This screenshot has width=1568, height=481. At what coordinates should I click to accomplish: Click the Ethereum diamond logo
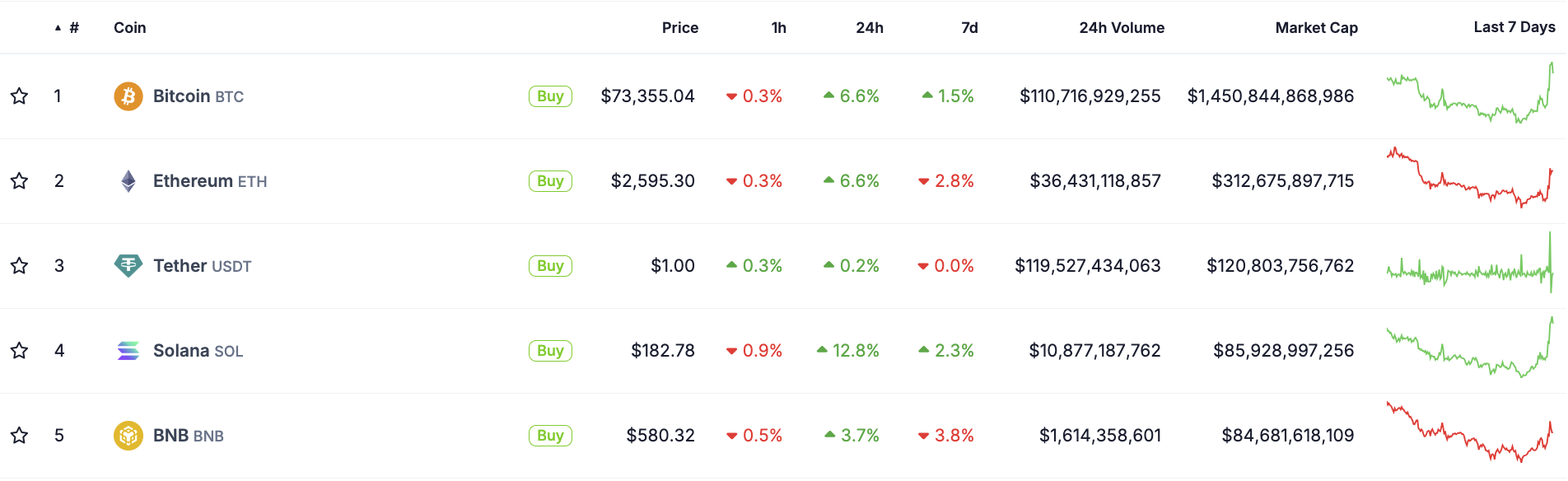128,180
